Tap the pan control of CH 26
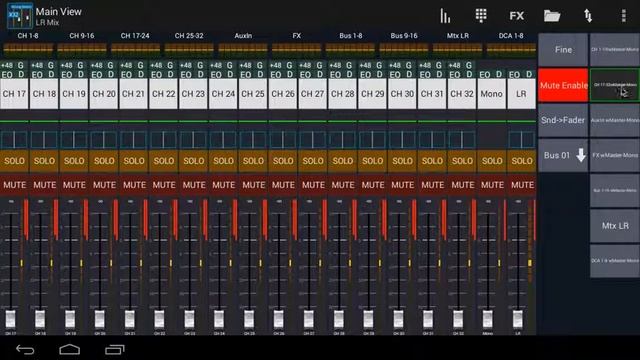 (283, 140)
